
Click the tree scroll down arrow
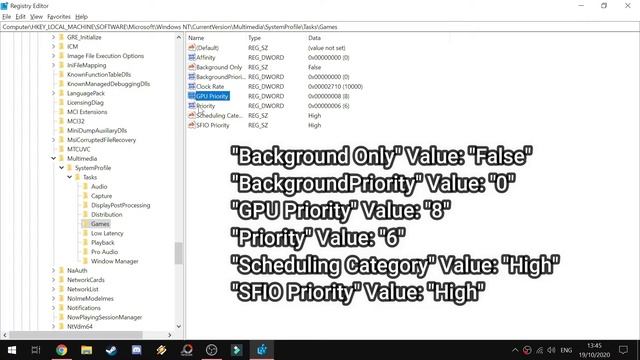click(178, 326)
